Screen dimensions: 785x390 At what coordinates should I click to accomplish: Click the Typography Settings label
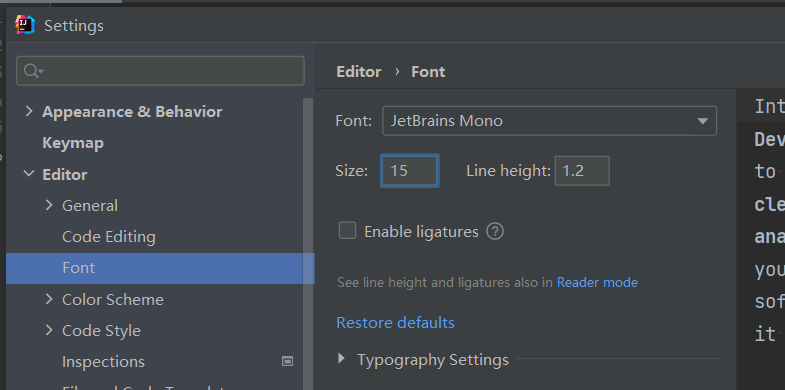(x=433, y=359)
